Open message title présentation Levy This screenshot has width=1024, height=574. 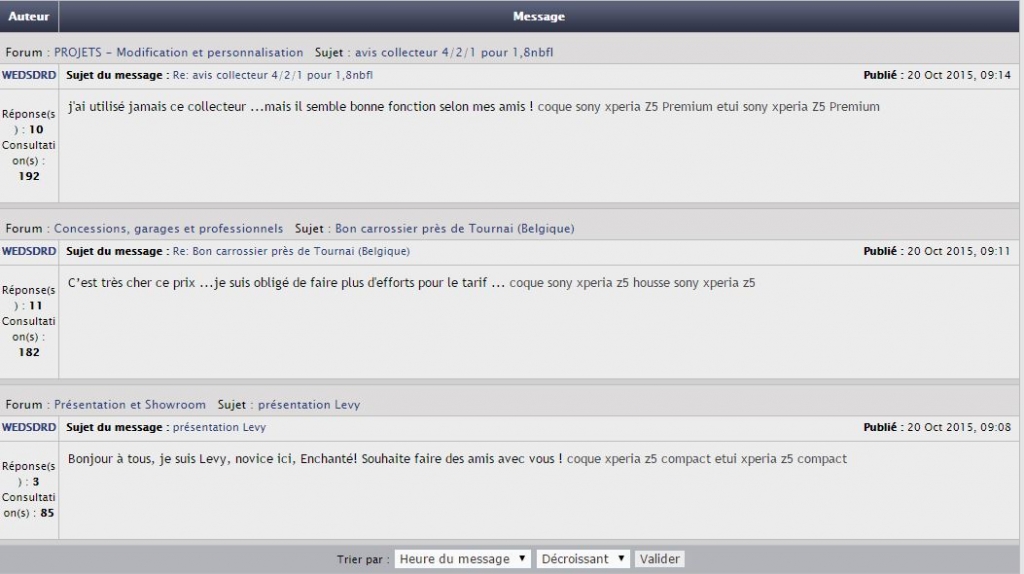pos(219,428)
